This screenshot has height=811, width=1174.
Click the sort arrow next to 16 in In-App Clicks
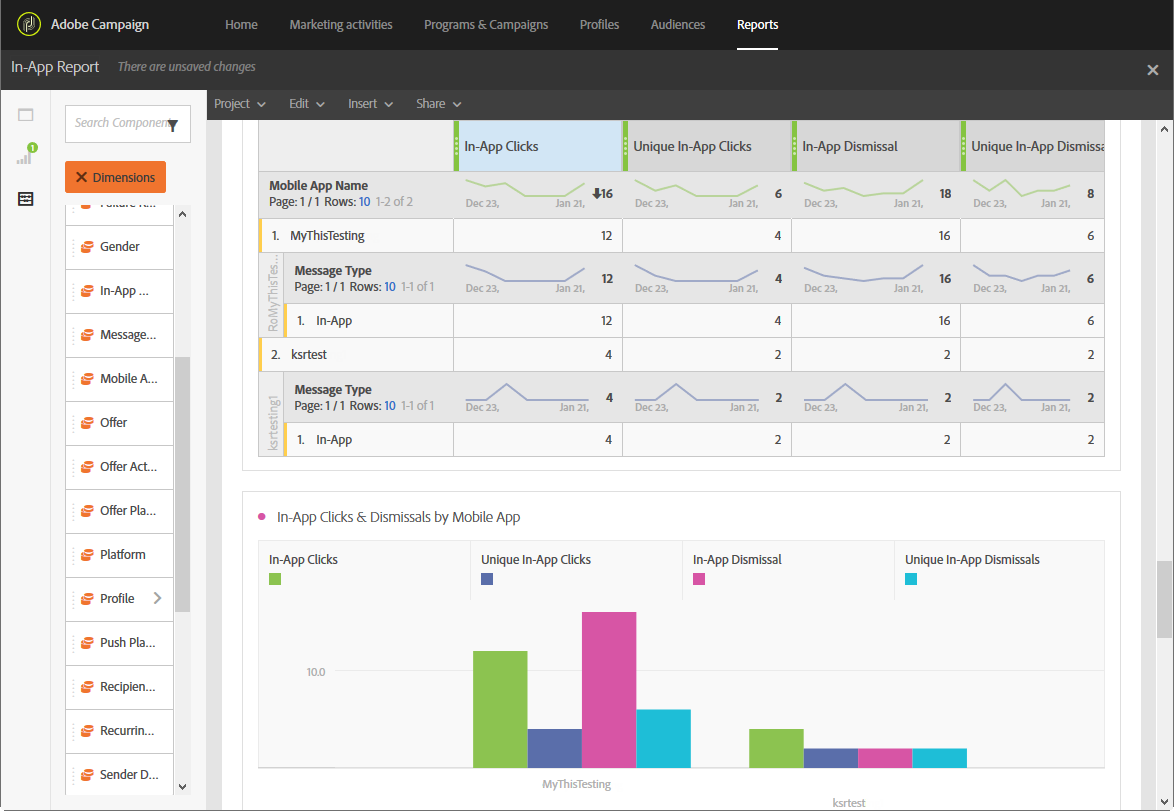[x=597, y=193]
